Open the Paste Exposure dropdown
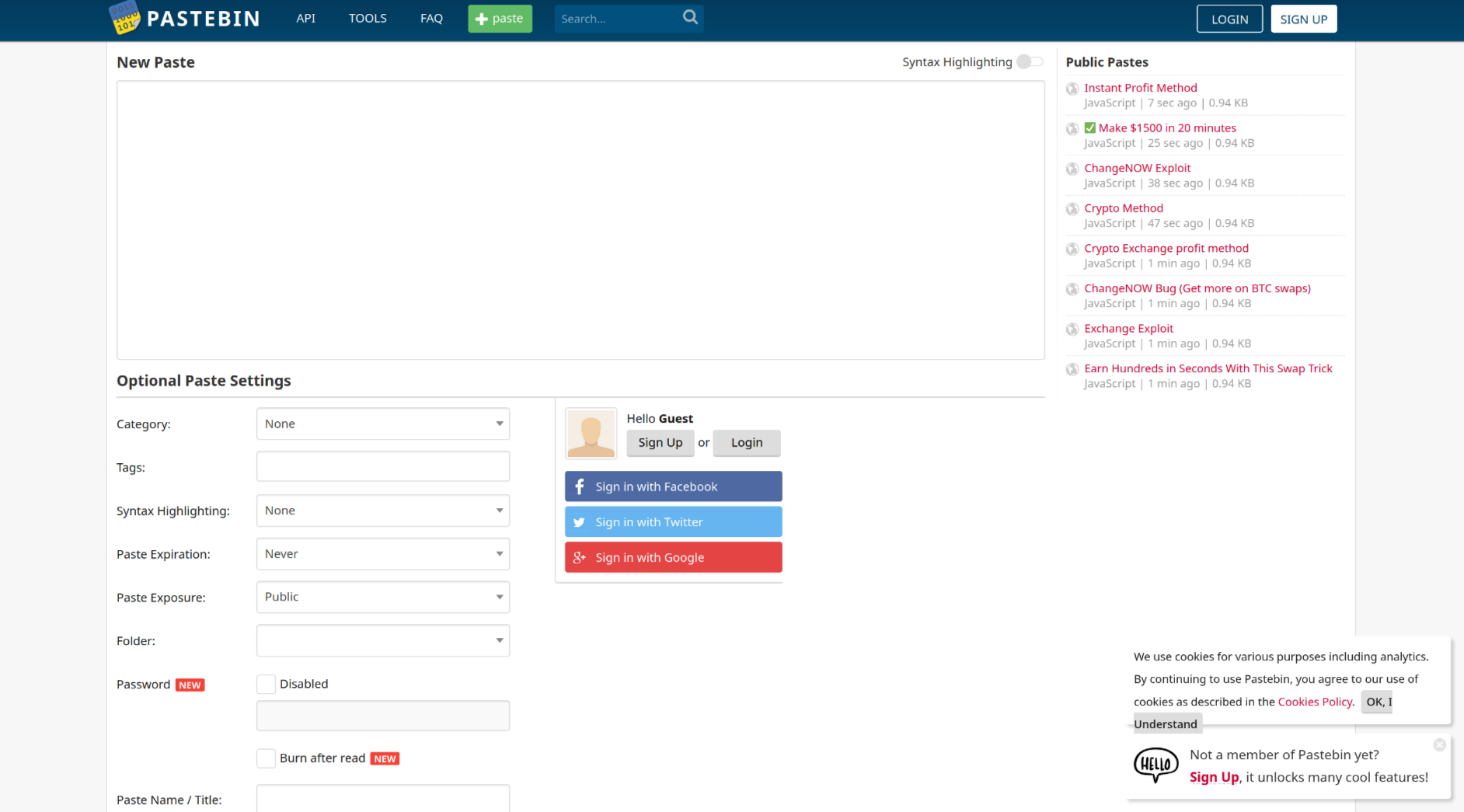This screenshot has width=1464, height=812. tap(382, 597)
